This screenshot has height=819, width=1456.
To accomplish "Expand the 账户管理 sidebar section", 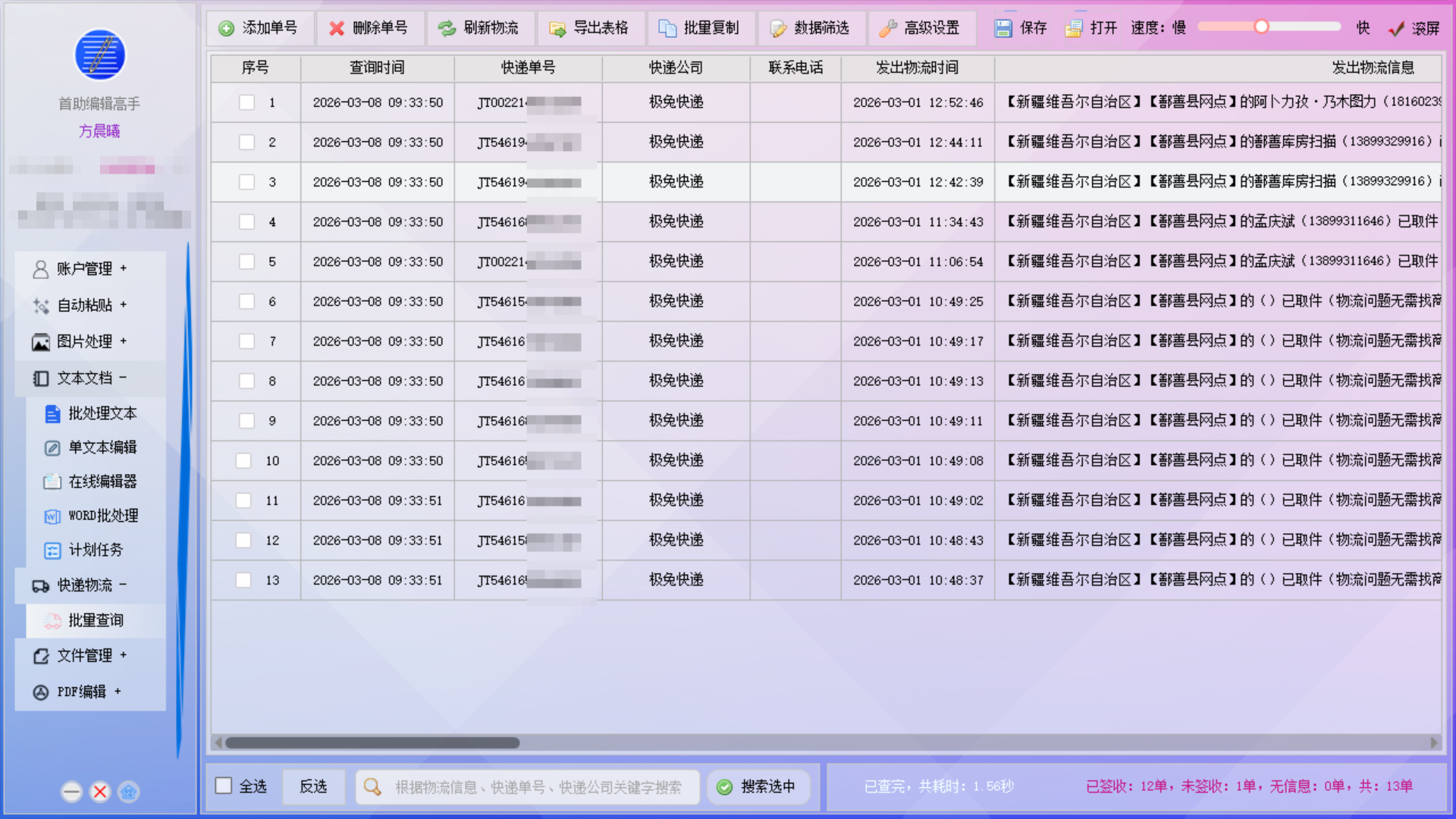I will (x=89, y=269).
